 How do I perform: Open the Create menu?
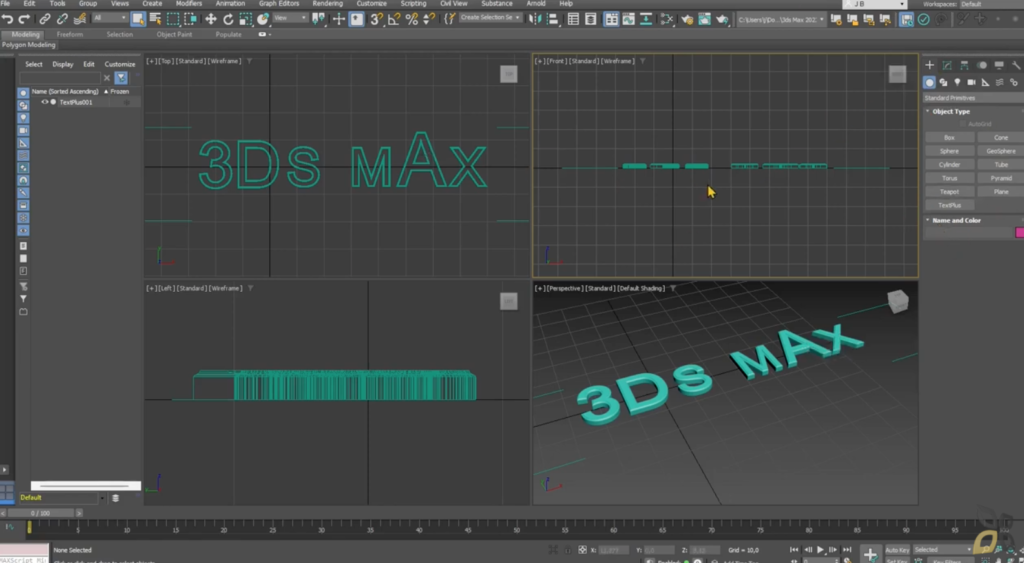coord(152,3)
